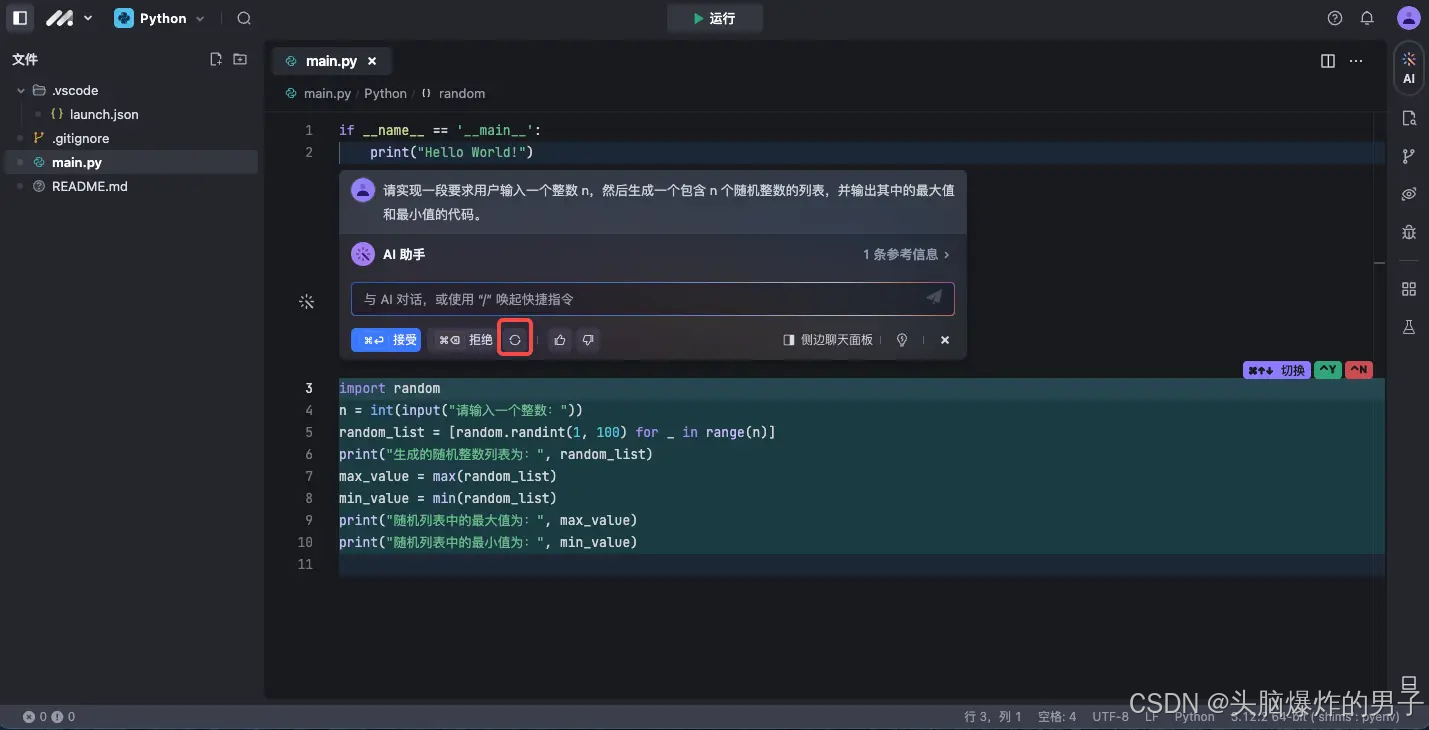Open the debug bug panel on right sidebar
The width and height of the screenshot is (1429, 730).
click(x=1408, y=232)
